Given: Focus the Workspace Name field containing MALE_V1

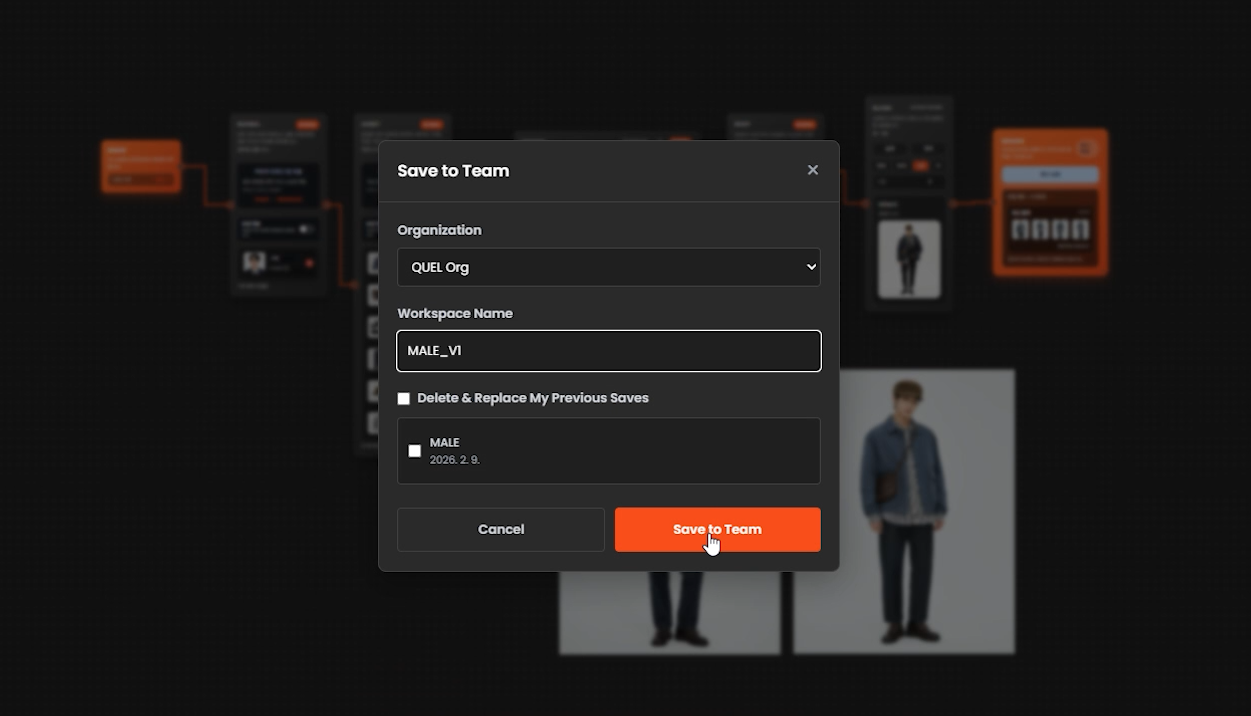Looking at the screenshot, I should pos(609,351).
